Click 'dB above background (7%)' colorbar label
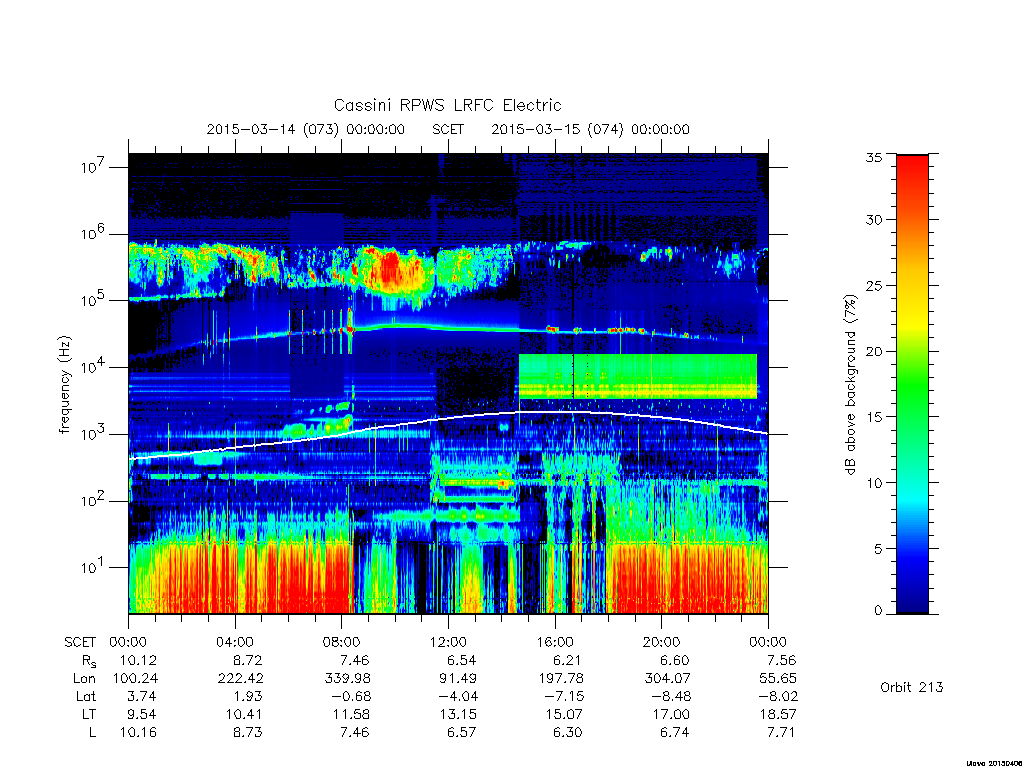 point(850,385)
